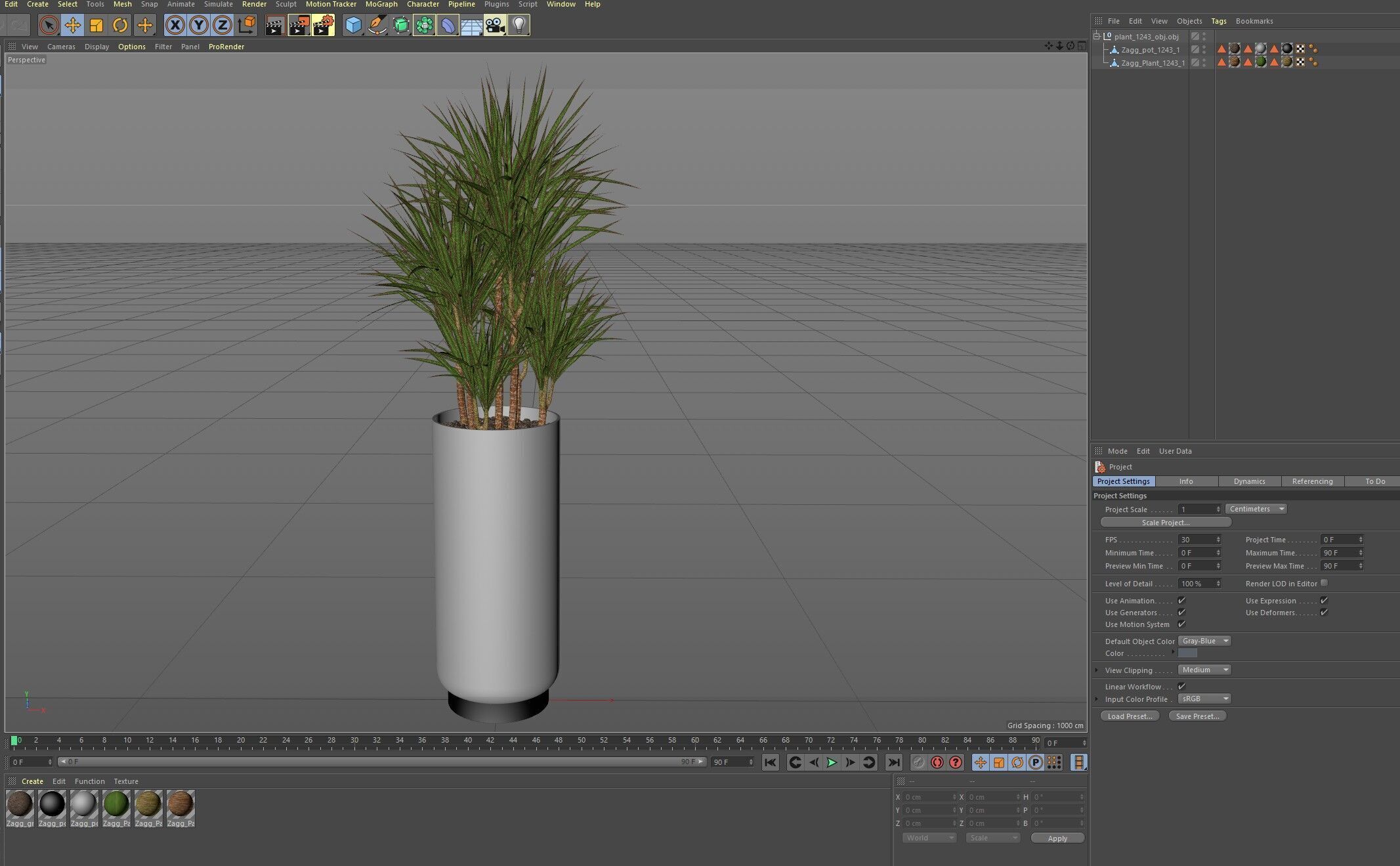Viewport: 1400px width, 866px height.
Task: Open the Render menu
Action: click(x=254, y=4)
